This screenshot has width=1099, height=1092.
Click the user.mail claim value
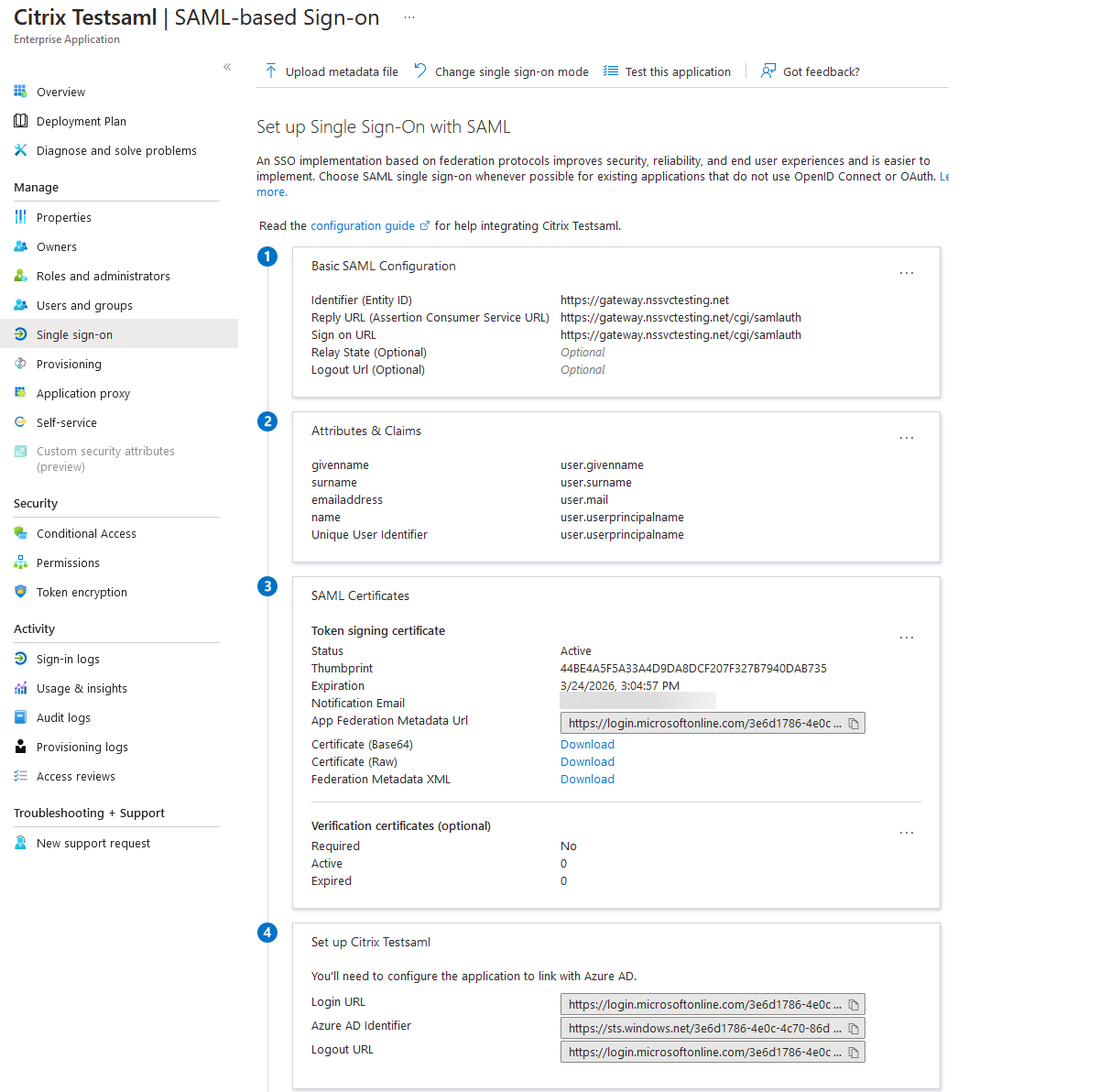click(584, 499)
